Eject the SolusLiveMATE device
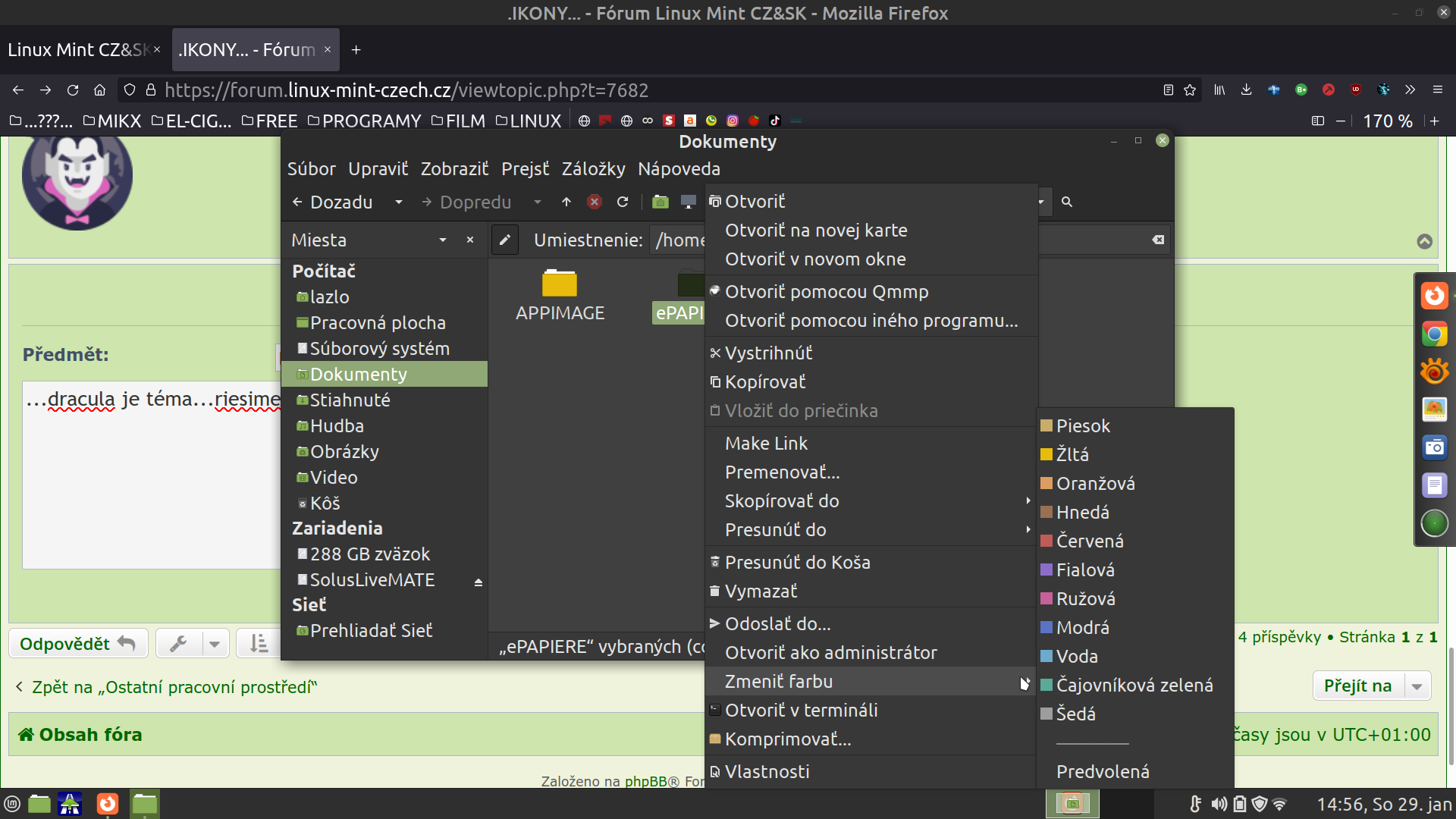Image resolution: width=1456 pixels, height=819 pixels. click(x=479, y=582)
